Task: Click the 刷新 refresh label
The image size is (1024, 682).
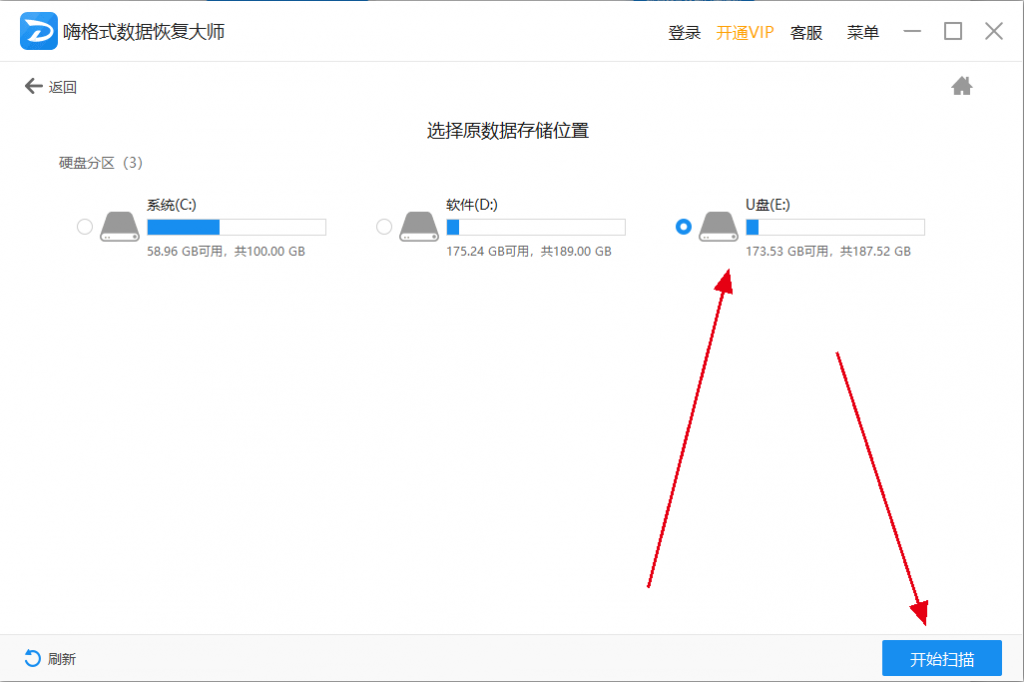Action: [62, 659]
